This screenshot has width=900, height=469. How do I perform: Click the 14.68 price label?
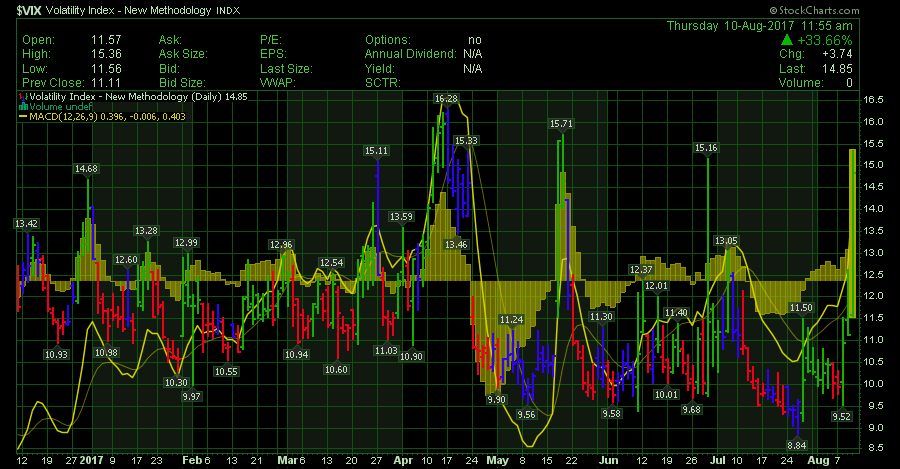[86, 169]
